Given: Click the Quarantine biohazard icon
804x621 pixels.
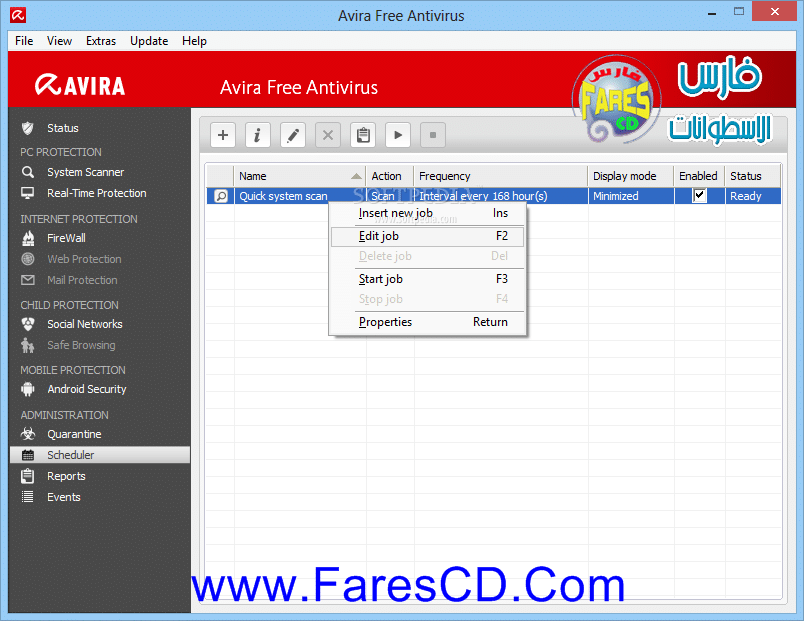Looking at the screenshot, I should [28, 434].
